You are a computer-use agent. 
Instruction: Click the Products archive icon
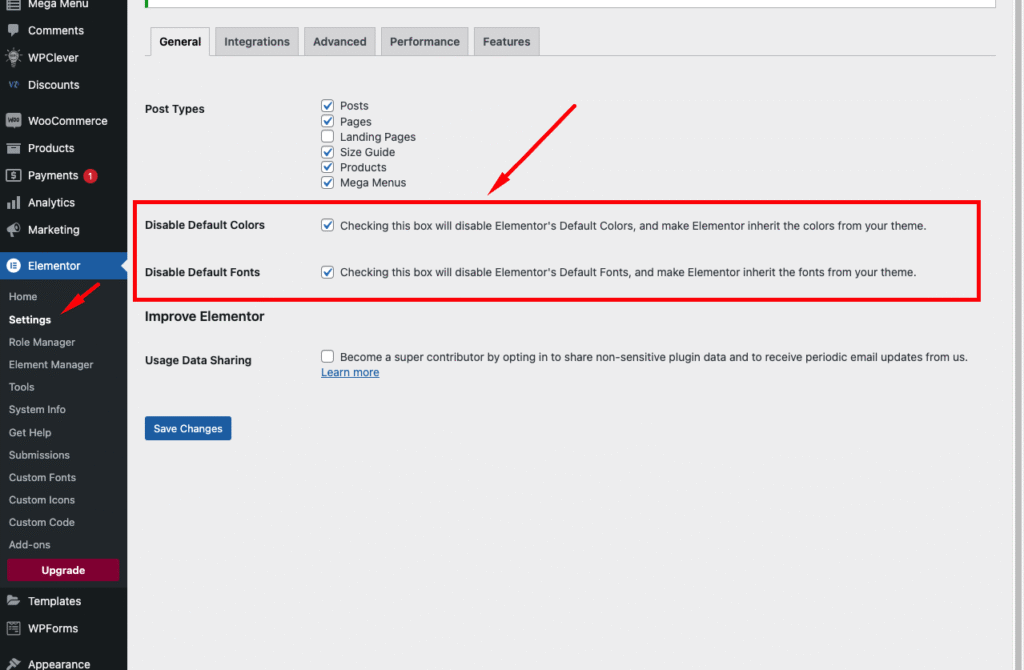(x=13, y=148)
